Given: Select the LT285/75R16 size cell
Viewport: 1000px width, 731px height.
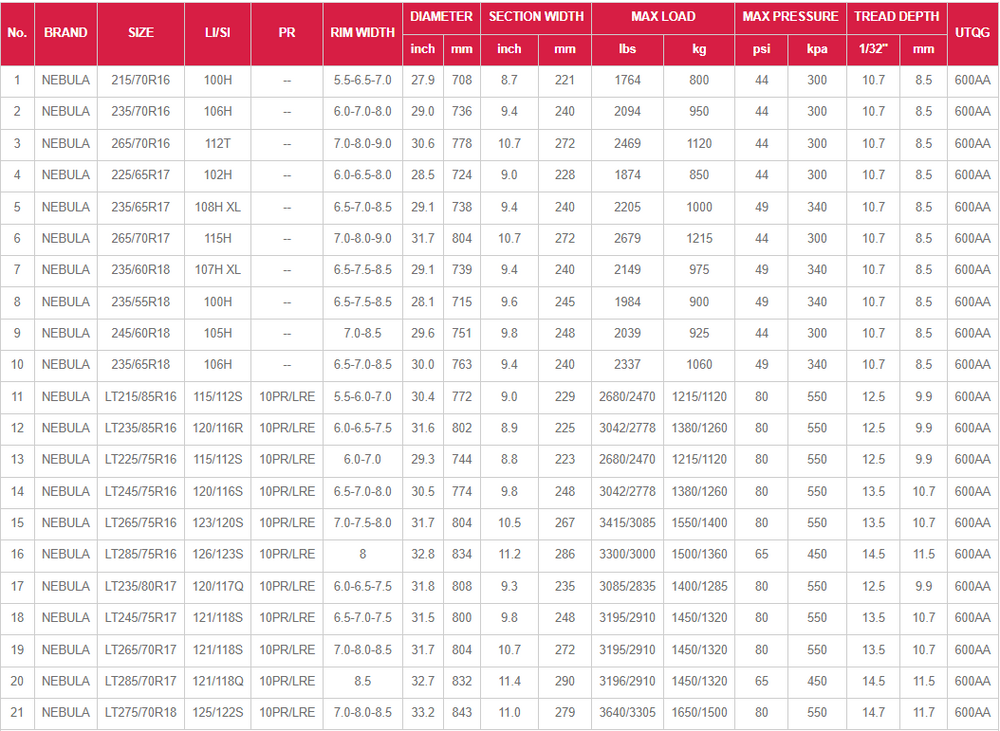Looking at the screenshot, I should (141, 554).
